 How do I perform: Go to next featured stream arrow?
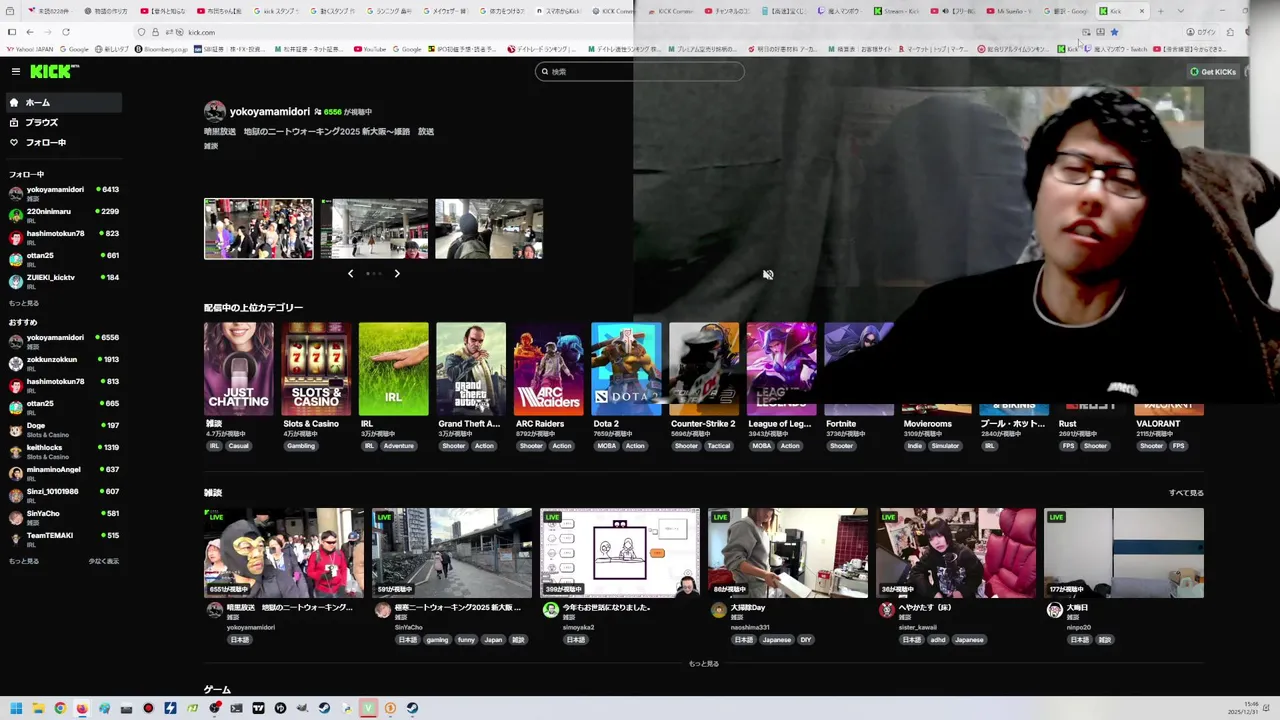(397, 273)
